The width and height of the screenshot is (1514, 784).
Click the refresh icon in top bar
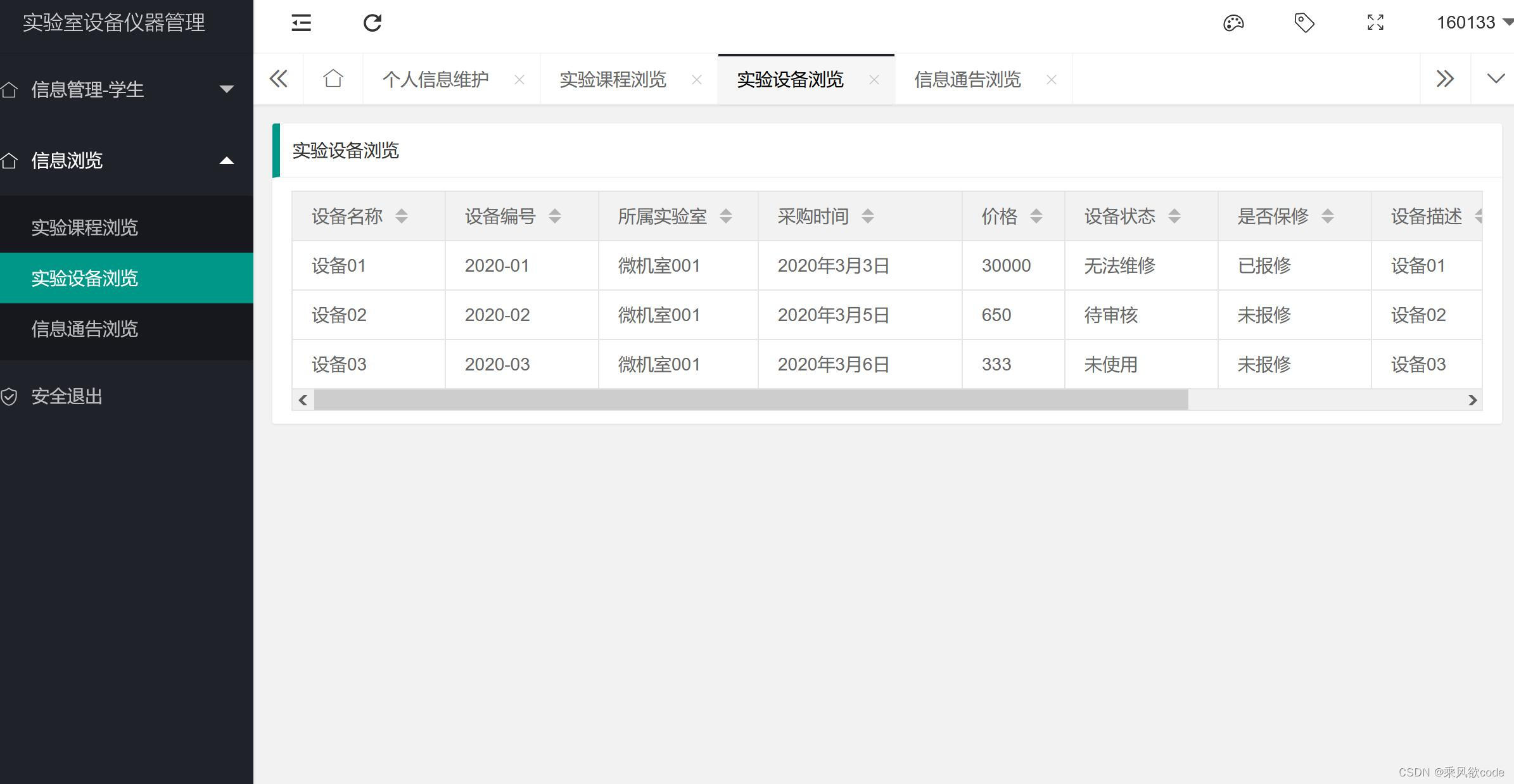pos(372,23)
